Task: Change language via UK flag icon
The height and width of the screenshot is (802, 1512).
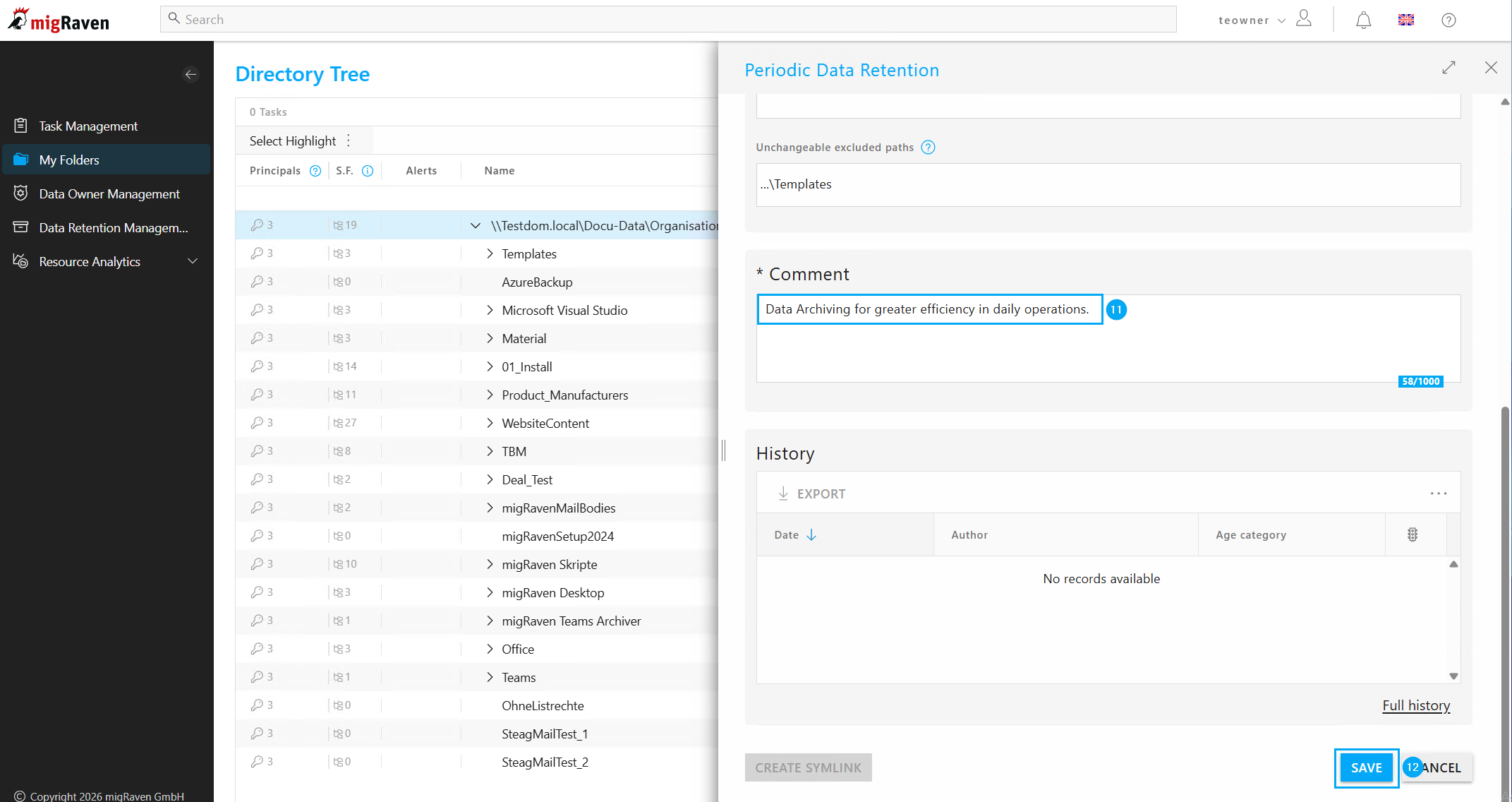Action: tap(1405, 20)
